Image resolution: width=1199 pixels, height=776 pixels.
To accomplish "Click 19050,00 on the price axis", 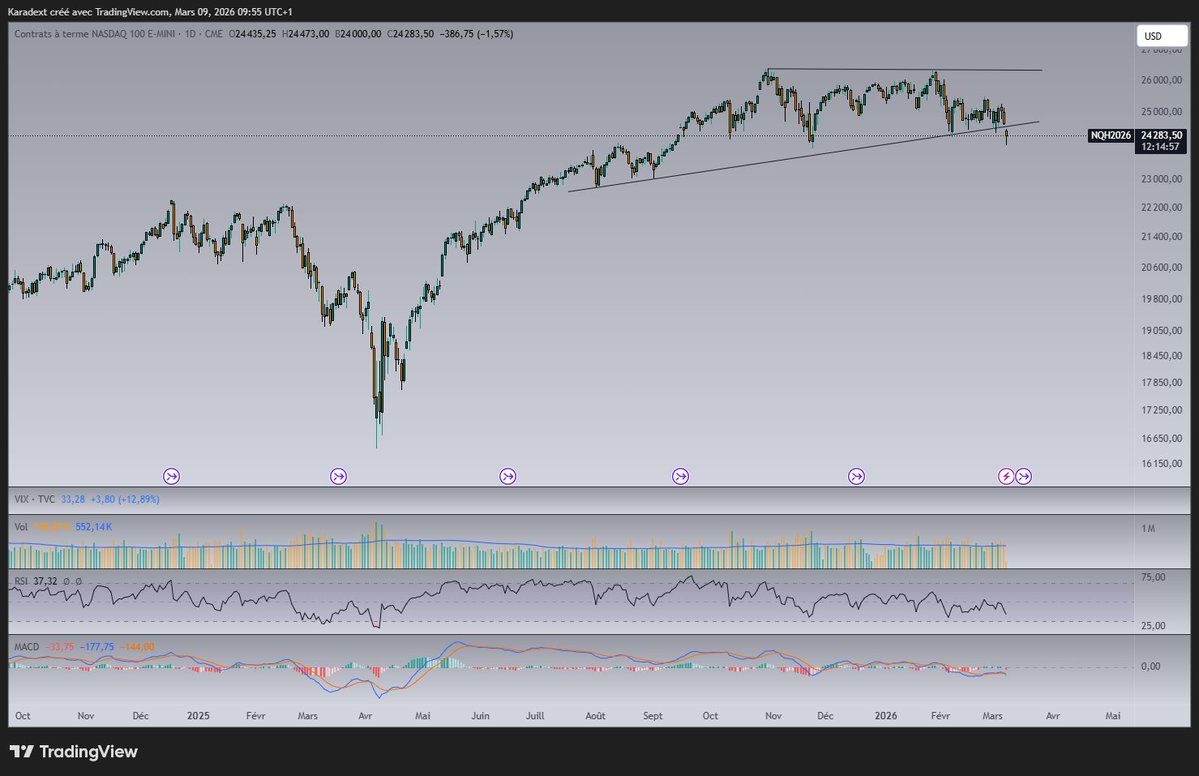I will click(1162, 331).
